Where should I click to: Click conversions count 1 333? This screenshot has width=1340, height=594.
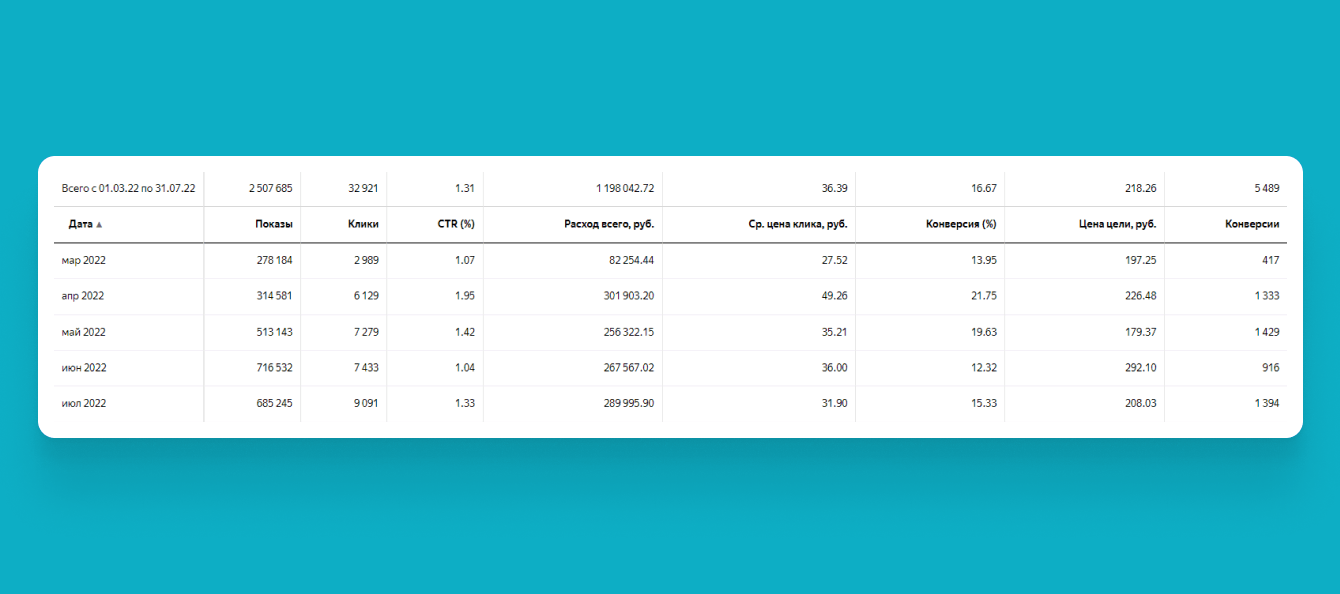1267,296
